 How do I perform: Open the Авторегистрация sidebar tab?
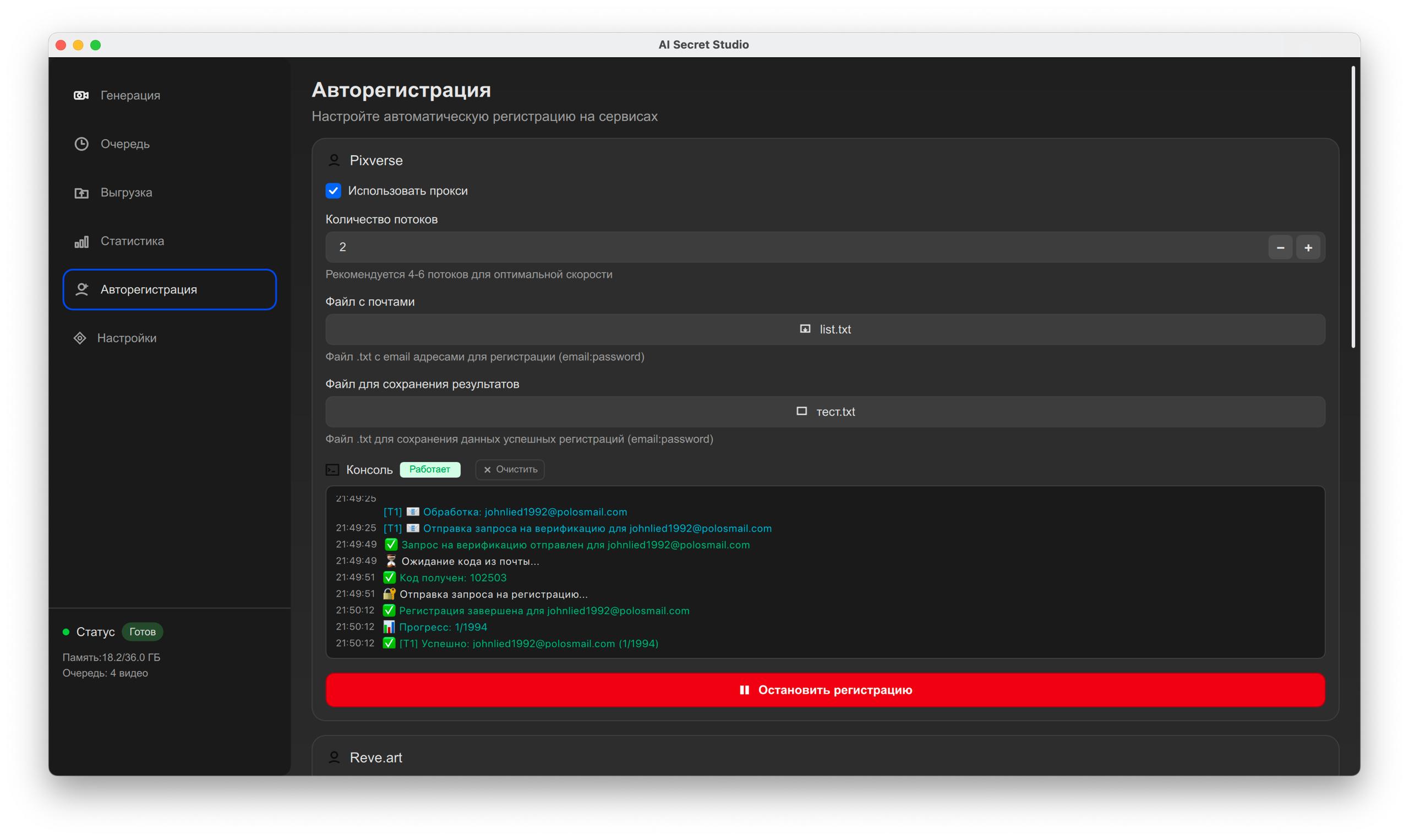click(x=170, y=290)
